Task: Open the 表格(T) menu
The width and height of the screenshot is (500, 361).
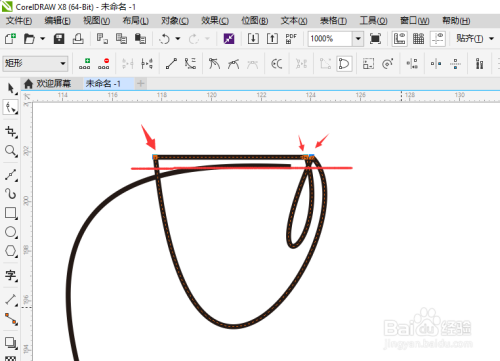Action: click(x=333, y=21)
